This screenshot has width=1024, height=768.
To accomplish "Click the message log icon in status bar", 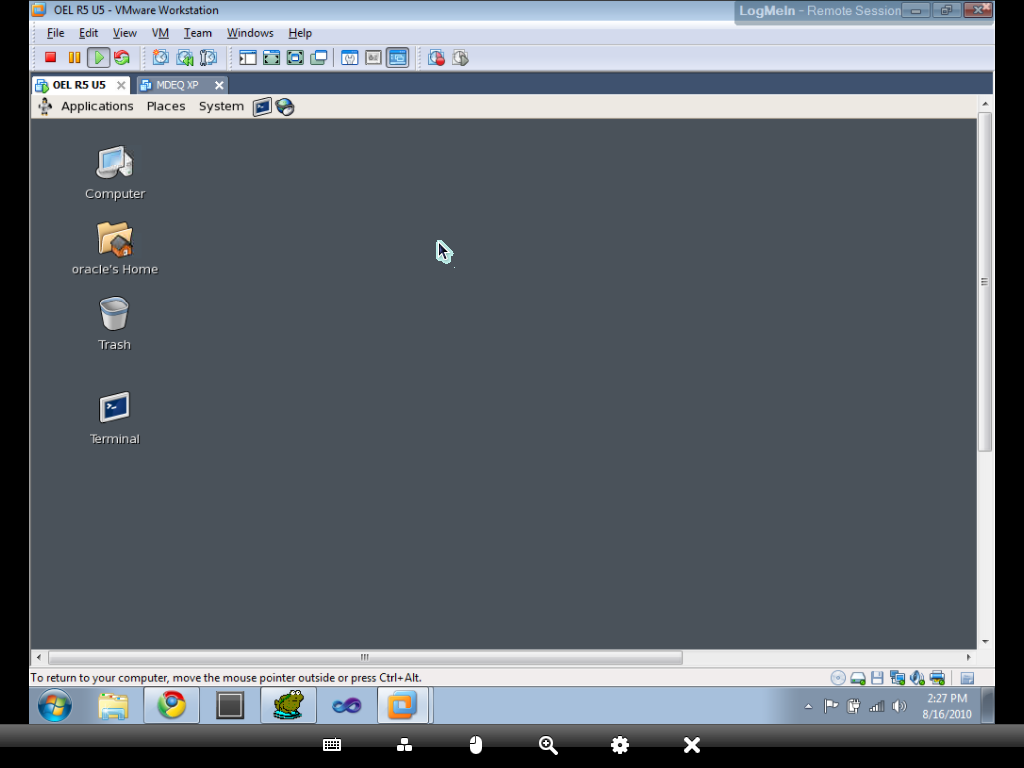I will click(967, 678).
